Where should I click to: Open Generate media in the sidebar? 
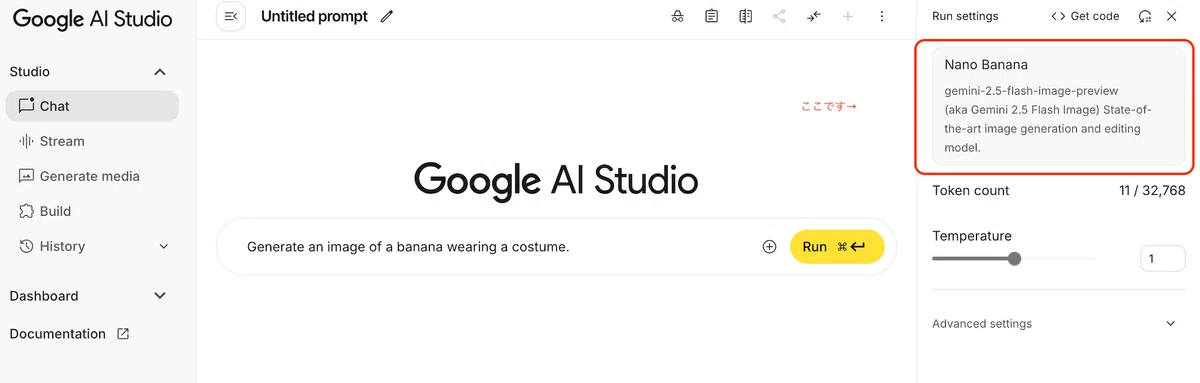coord(92,176)
